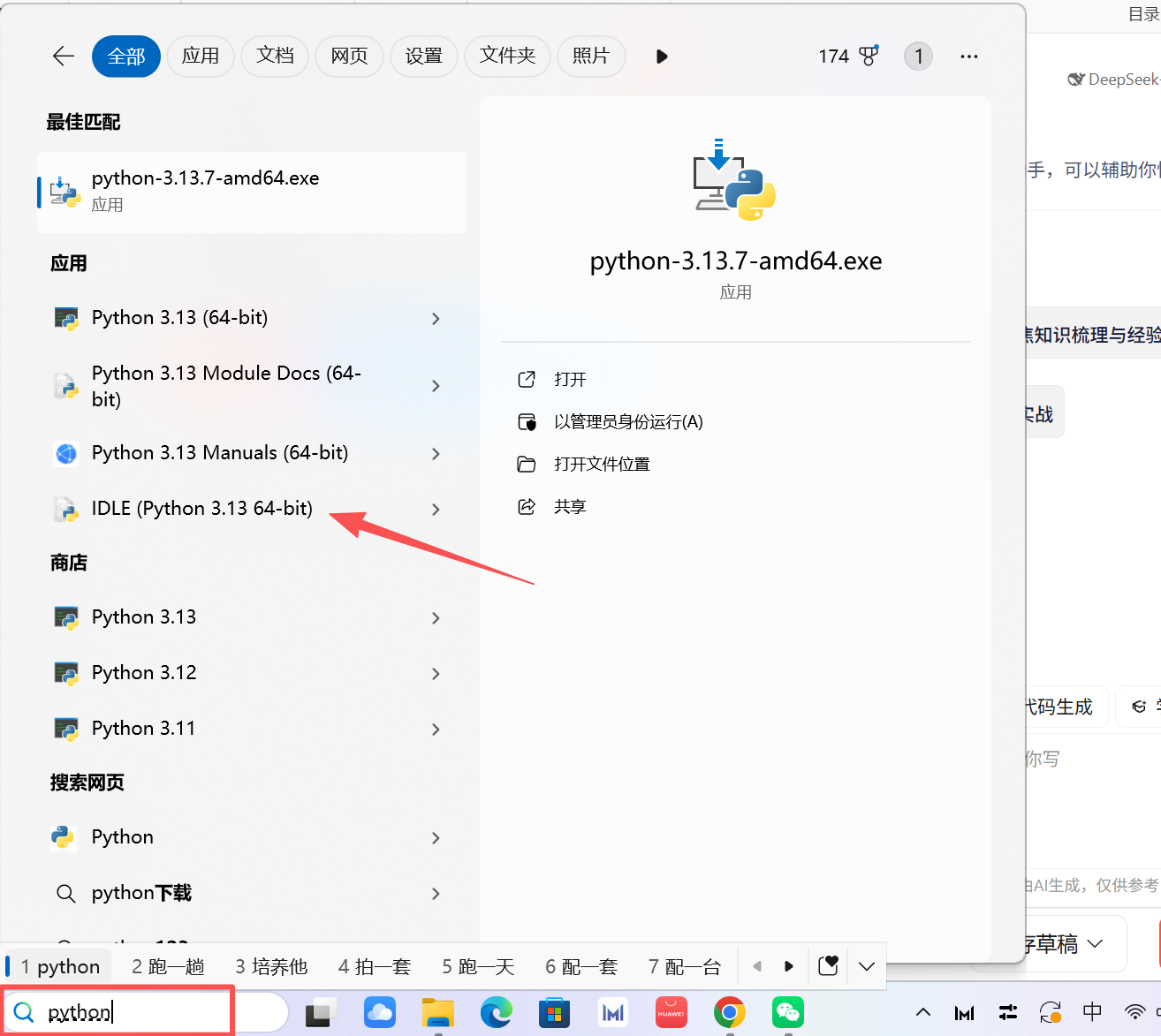1161x1036 pixels.
Task: Open Huawei app on taskbar
Action: pos(671,1013)
